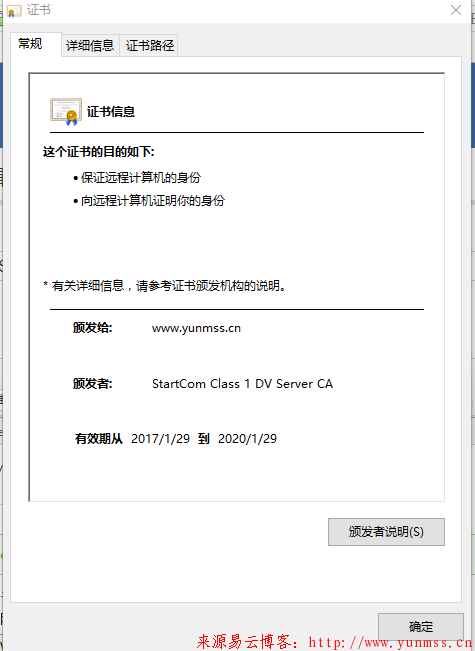Click the 2020/1/29 expiry date

(247, 439)
